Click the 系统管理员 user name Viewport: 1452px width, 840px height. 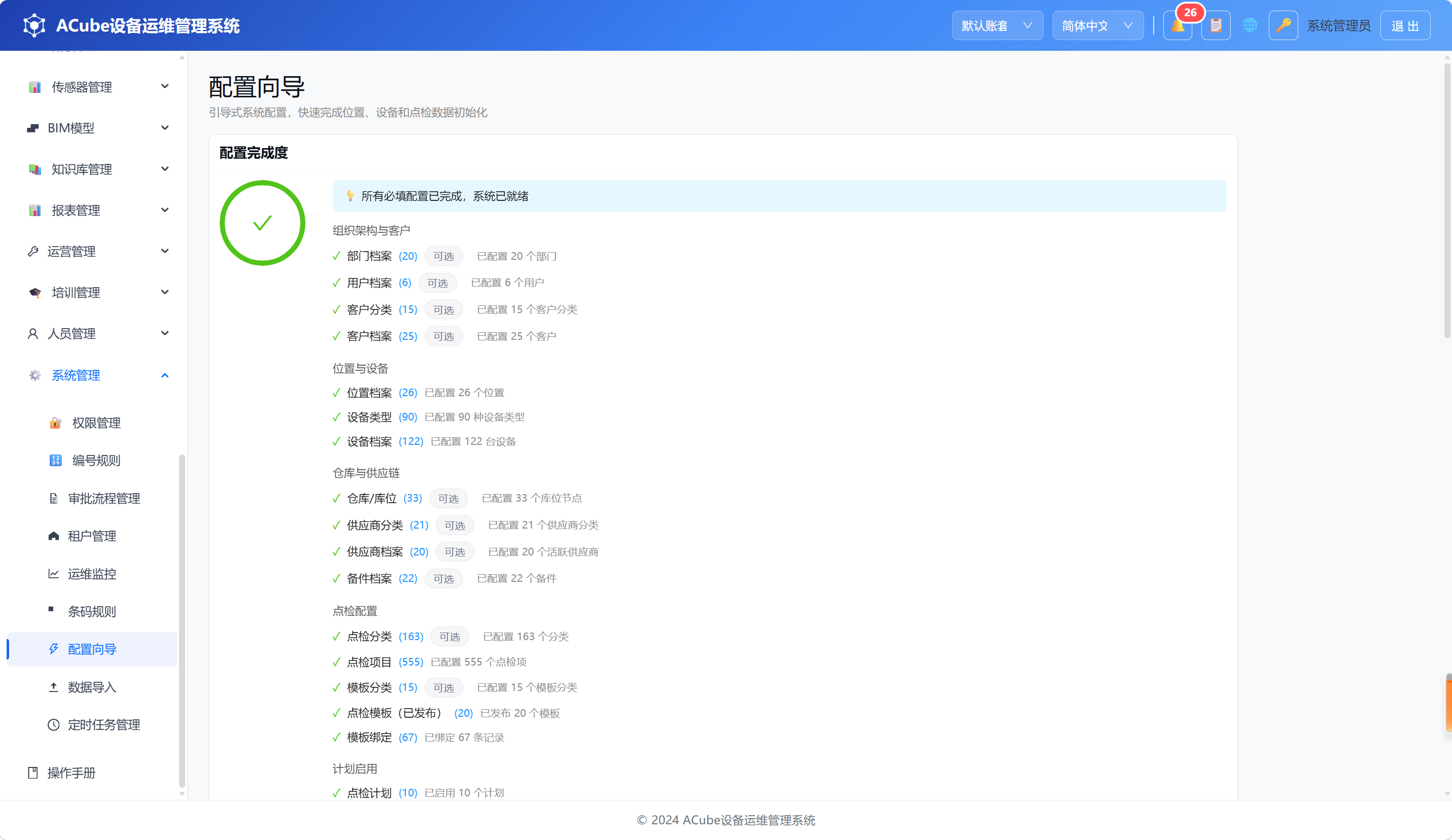[x=1338, y=26]
